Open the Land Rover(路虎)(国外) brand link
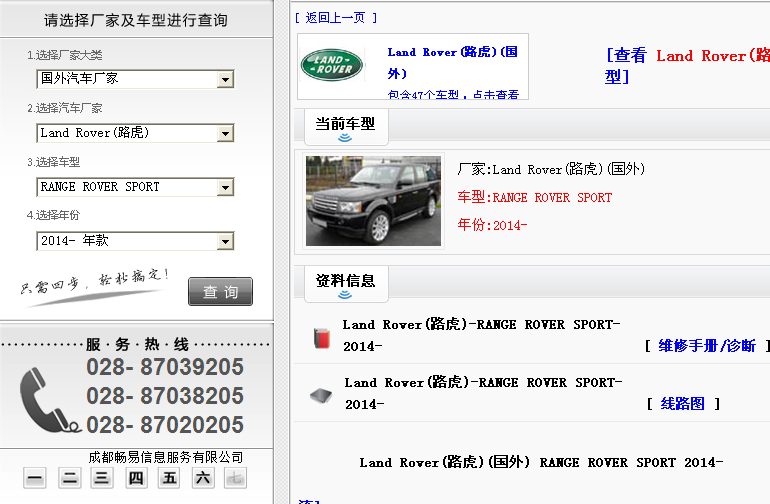Image resolution: width=770 pixels, height=504 pixels. (452, 62)
